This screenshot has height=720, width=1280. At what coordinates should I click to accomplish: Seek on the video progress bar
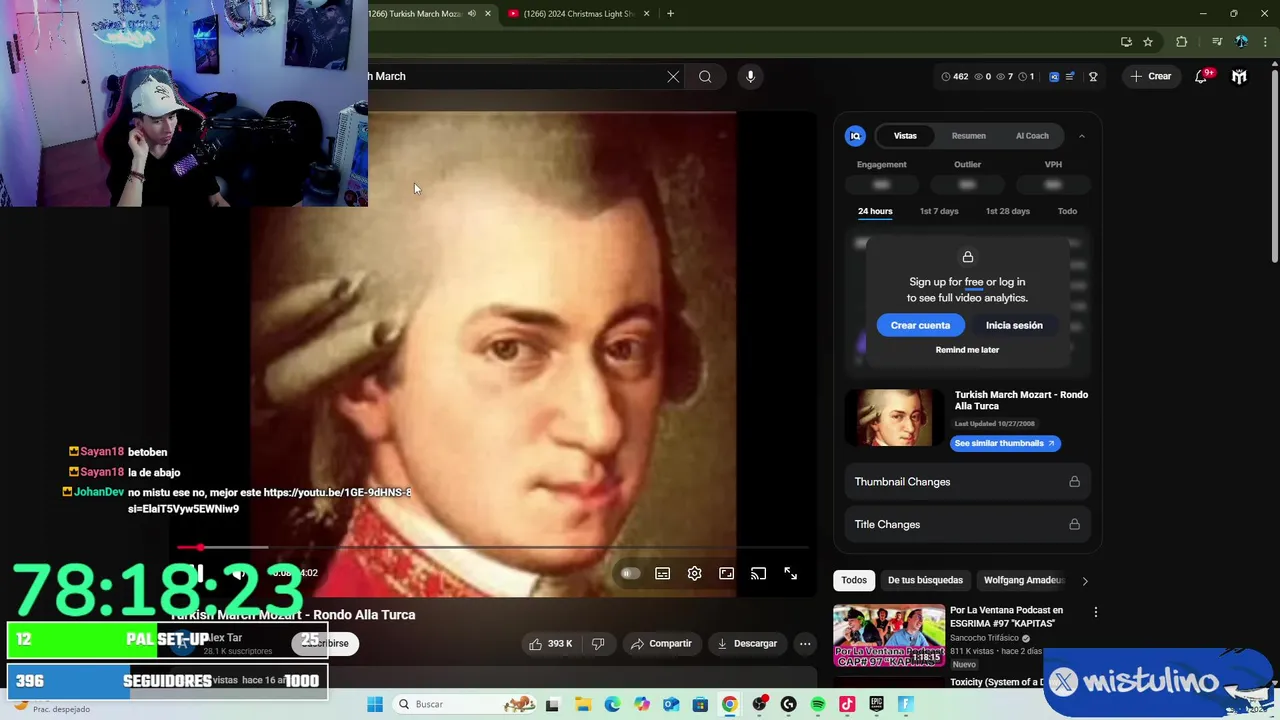[x=493, y=547]
